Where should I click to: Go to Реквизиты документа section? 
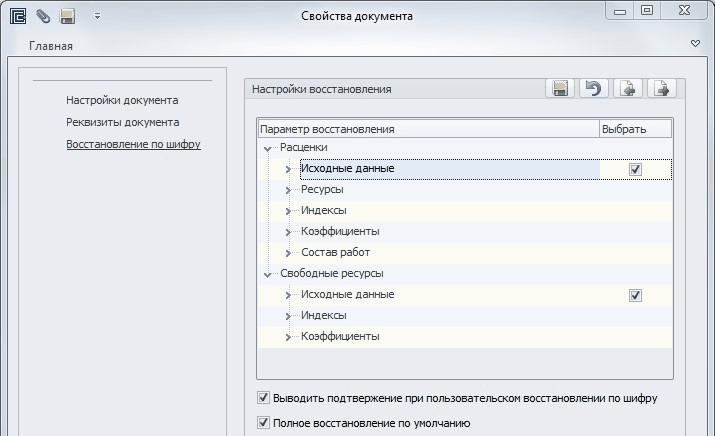[122, 122]
